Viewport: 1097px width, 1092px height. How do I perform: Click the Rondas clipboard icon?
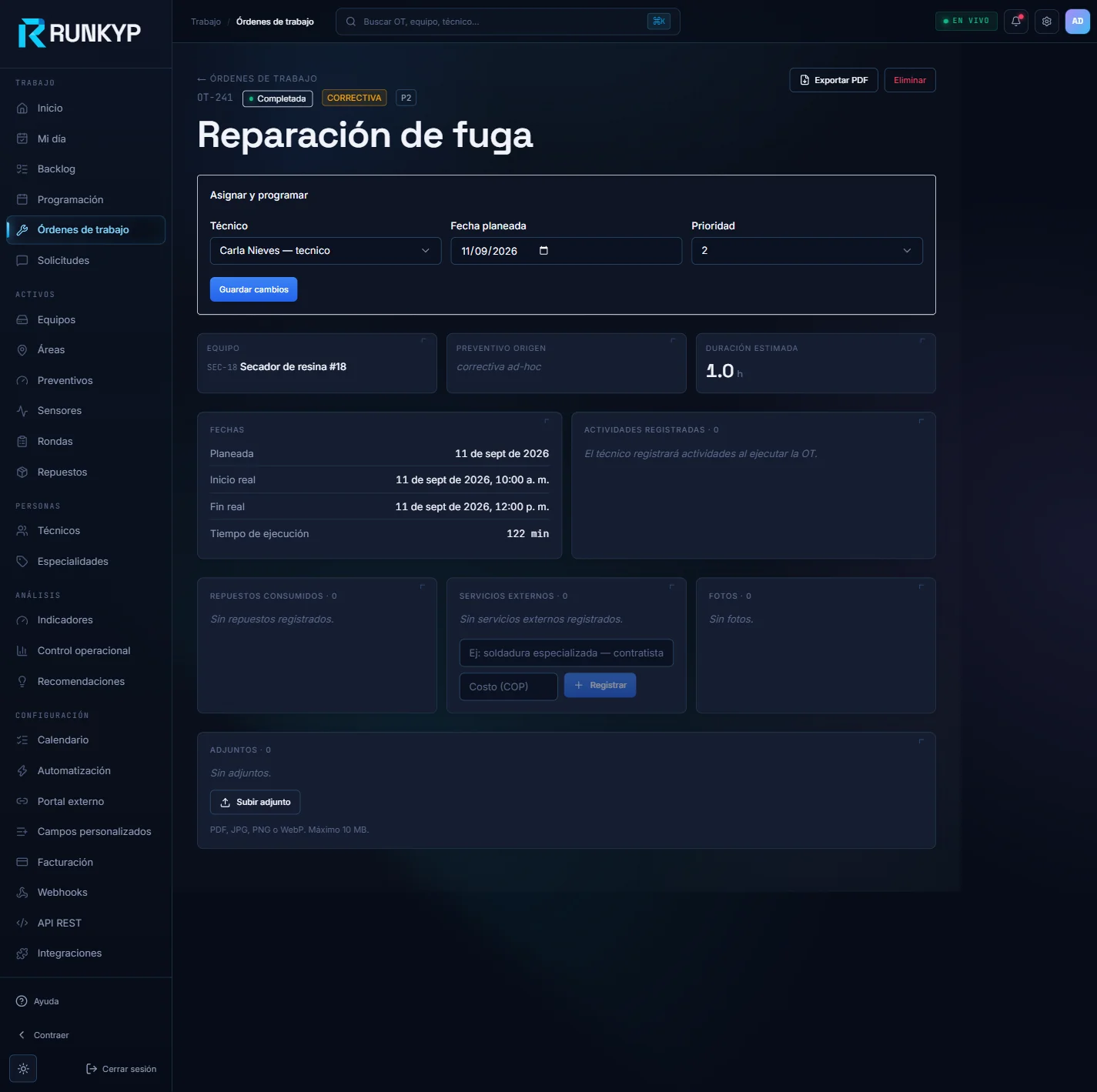pos(22,441)
